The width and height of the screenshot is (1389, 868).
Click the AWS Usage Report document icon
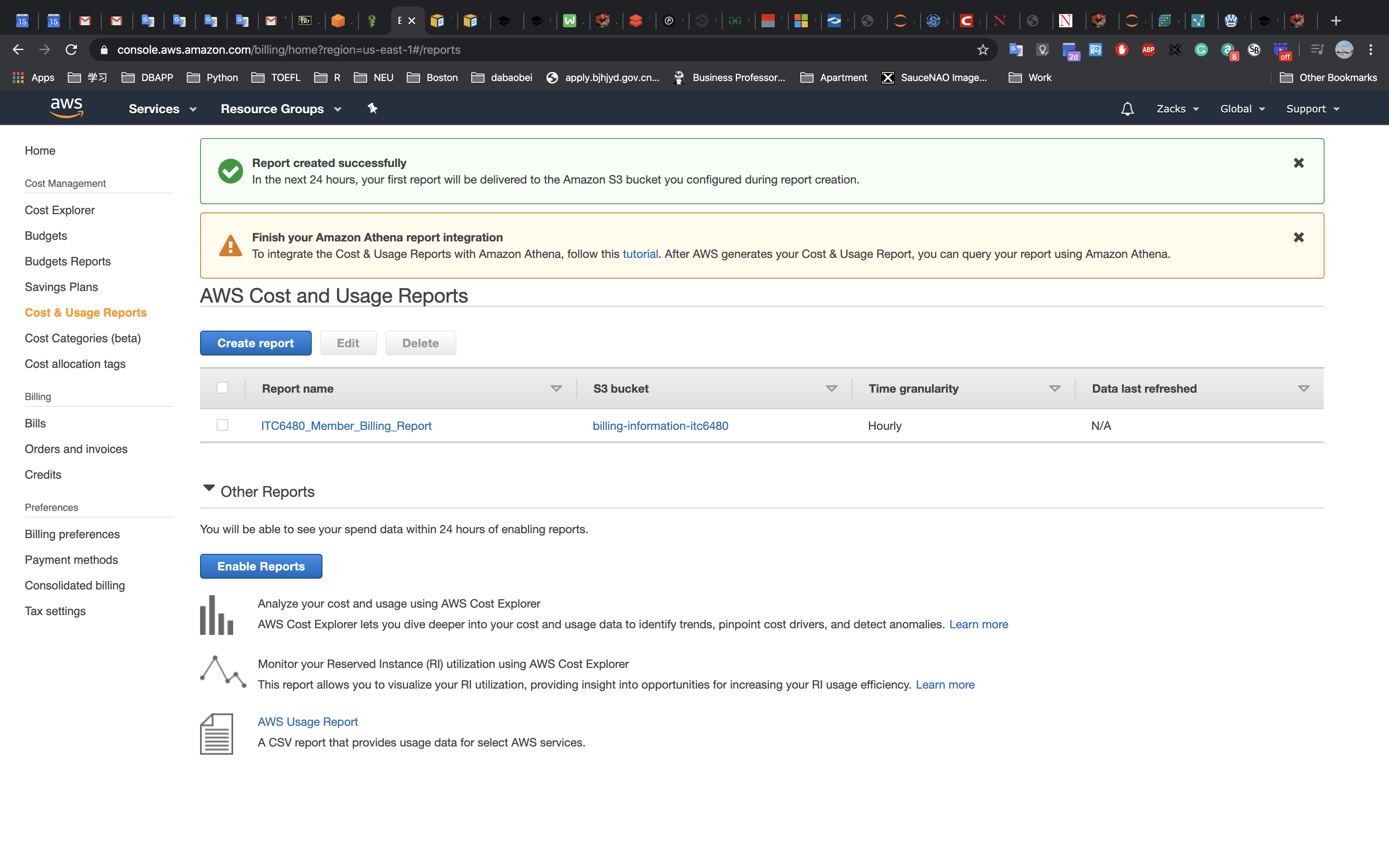[216, 733]
